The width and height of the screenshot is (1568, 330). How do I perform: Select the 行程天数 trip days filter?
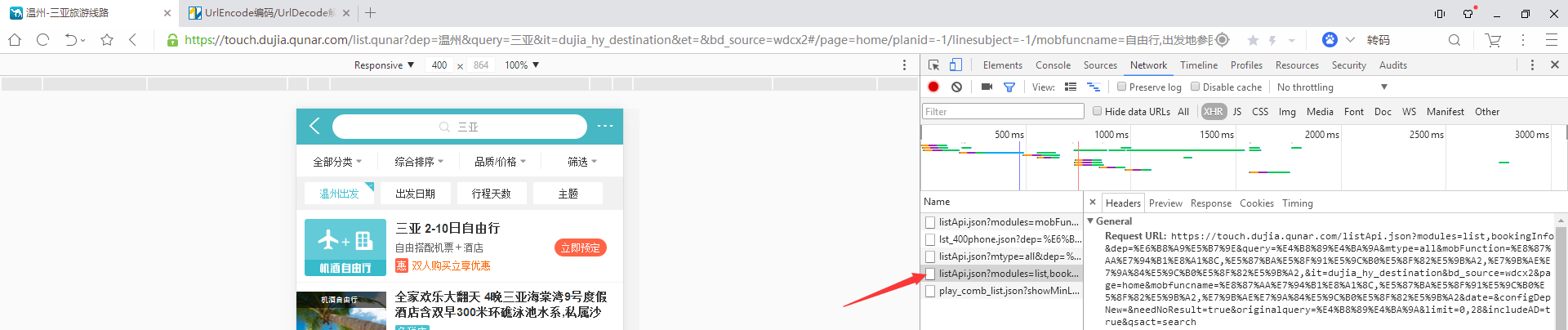pyautogui.click(x=492, y=194)
